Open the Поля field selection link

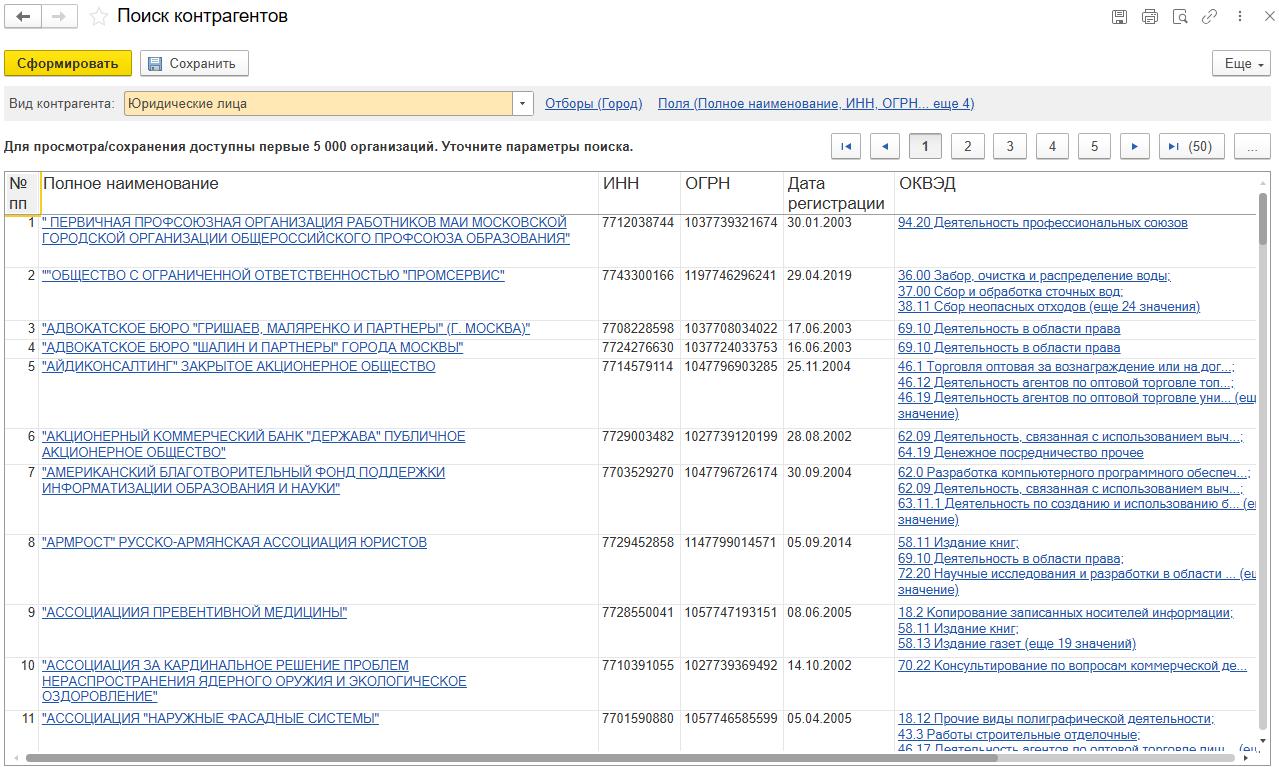pos(815,103)
